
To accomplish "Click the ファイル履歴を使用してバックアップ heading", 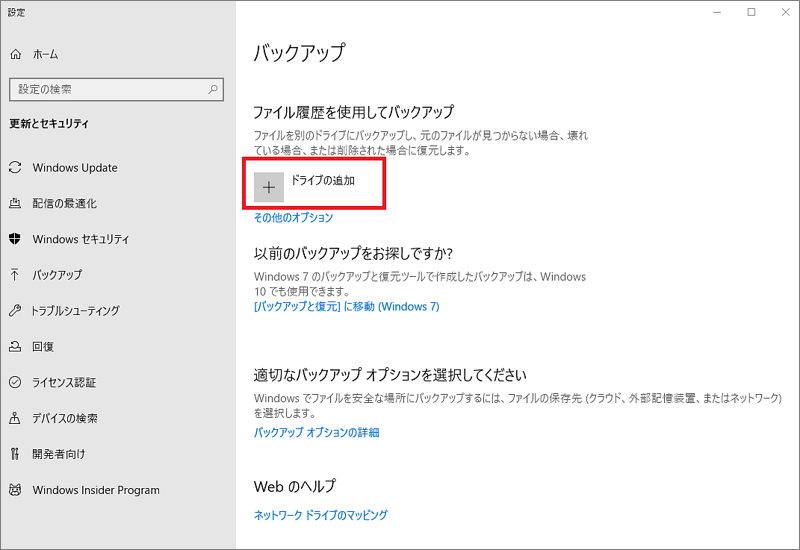I will pyautogui.click(x=354, y=112).
